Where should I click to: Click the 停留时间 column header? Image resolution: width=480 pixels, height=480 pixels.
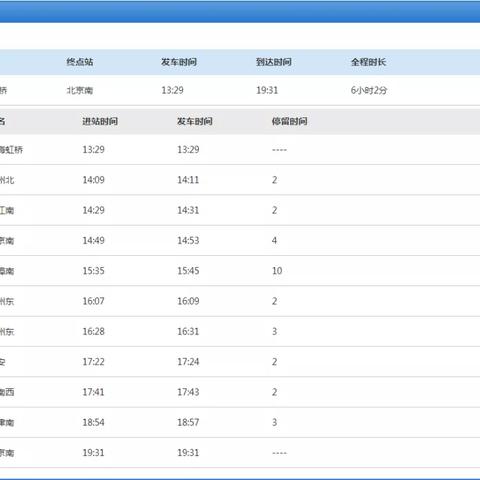[x=289, y=121]
